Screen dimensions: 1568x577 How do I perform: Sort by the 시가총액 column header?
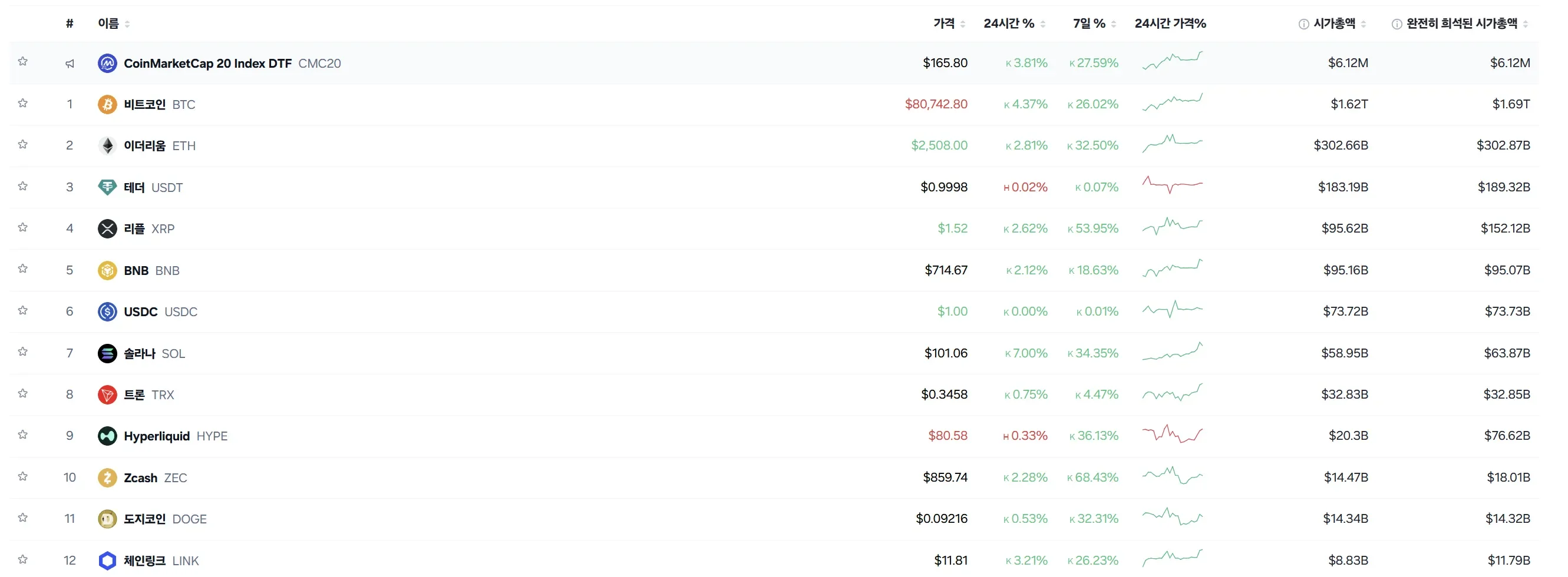coord(1340,24)
